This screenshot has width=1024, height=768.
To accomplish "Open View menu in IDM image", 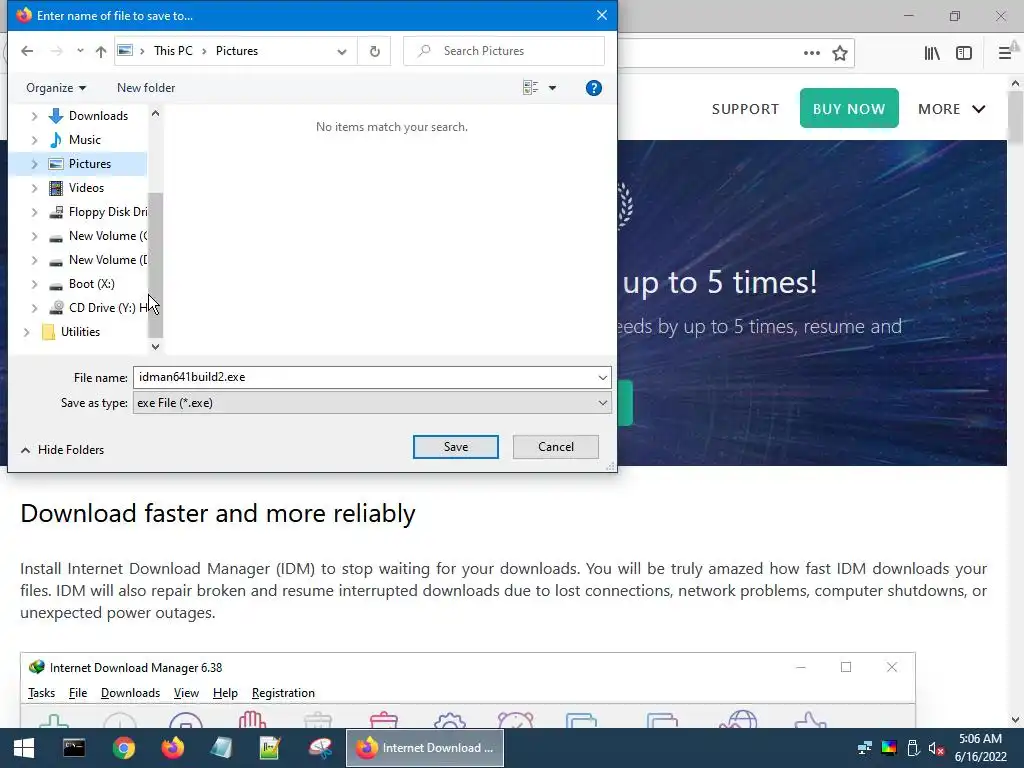I will pos(186,693).
